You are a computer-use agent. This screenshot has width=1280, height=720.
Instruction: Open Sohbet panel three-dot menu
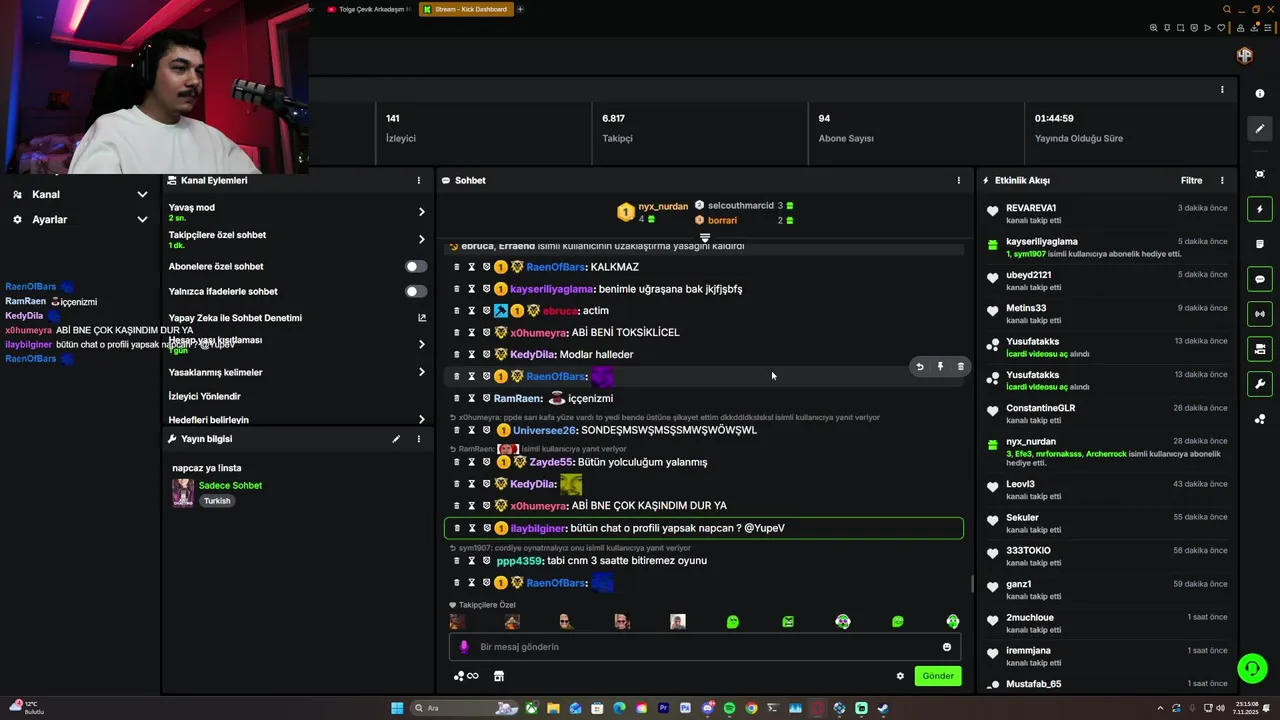(x=958, y=181)
